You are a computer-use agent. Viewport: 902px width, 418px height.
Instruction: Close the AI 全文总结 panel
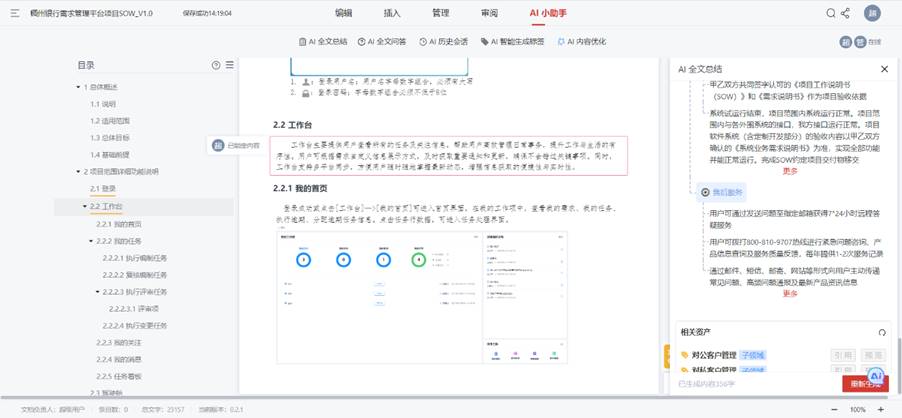pos(884,69)
